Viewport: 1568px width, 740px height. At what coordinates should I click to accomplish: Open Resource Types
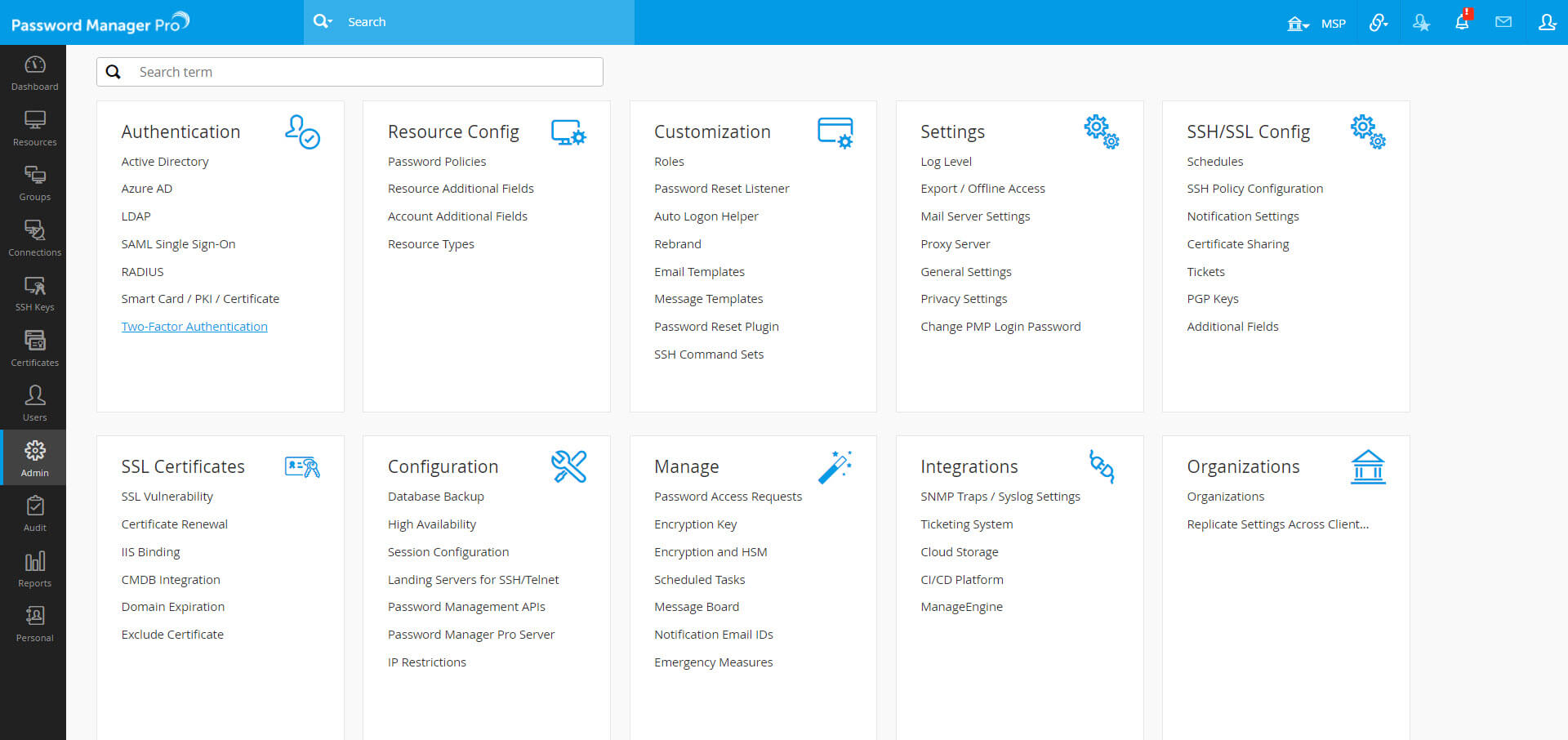[431, 244]
